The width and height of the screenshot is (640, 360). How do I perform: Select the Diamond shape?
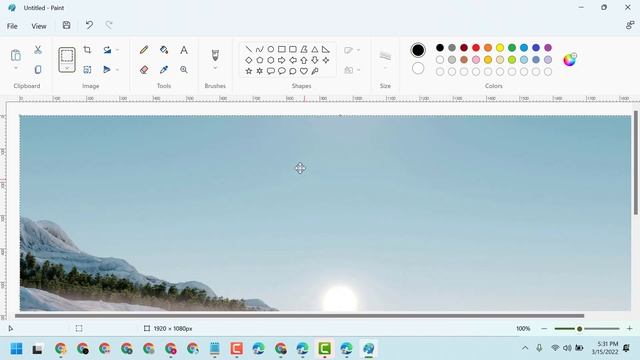pos(249,60)
